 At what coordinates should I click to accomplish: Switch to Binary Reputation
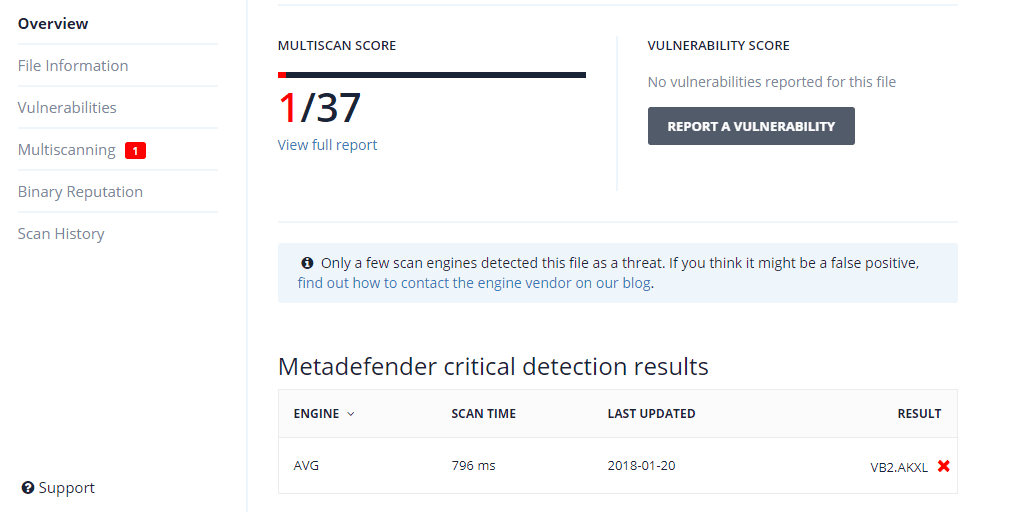point(80,191)
